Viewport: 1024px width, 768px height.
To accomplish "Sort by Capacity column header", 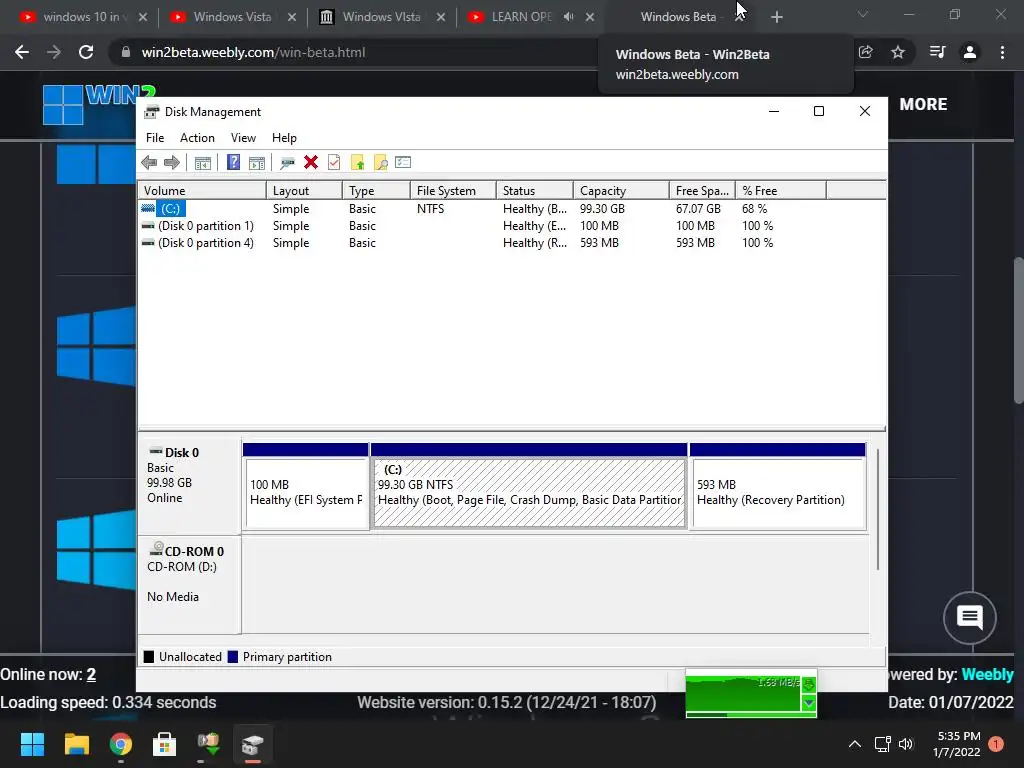I will tap(621, 191).
